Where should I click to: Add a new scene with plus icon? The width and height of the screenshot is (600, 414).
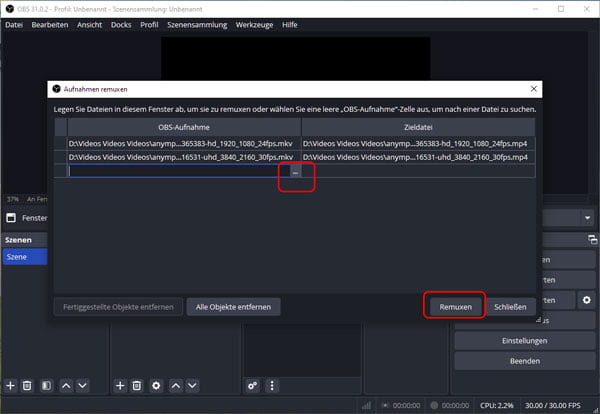coord(11,386)
